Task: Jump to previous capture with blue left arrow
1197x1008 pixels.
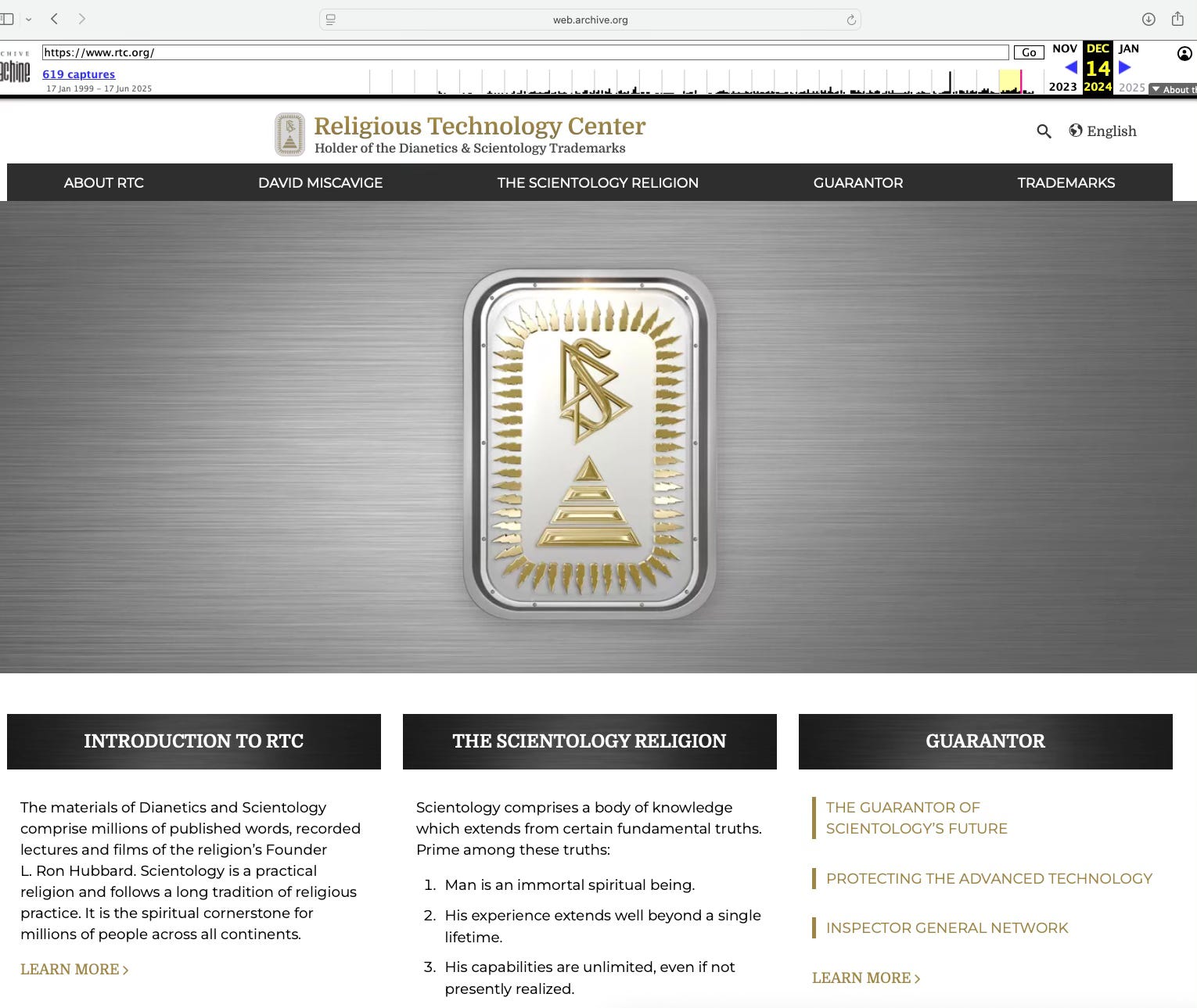Action: click(x=1071, y=67)
